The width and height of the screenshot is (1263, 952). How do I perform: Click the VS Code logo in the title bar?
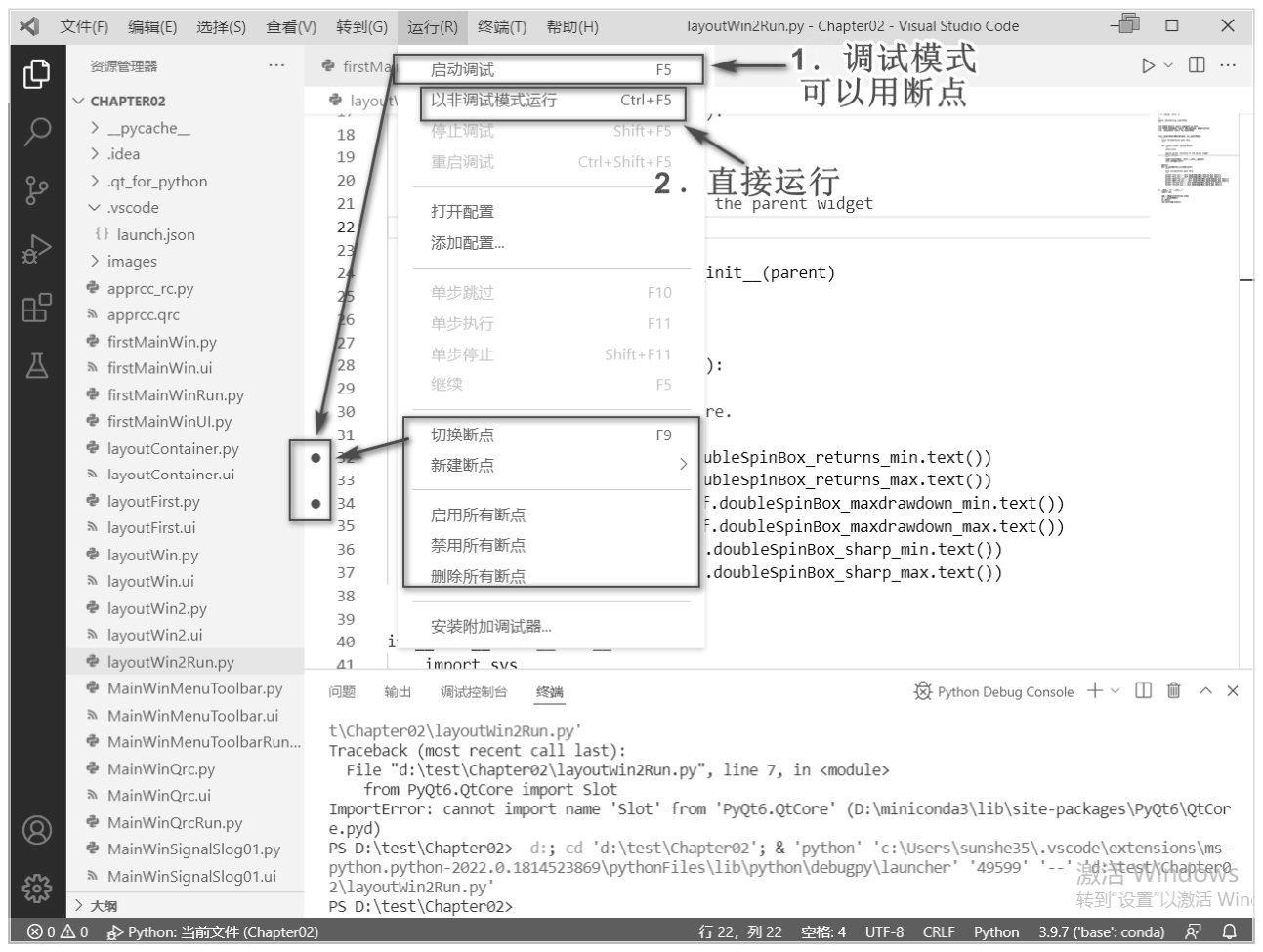(x=29, y=26)
